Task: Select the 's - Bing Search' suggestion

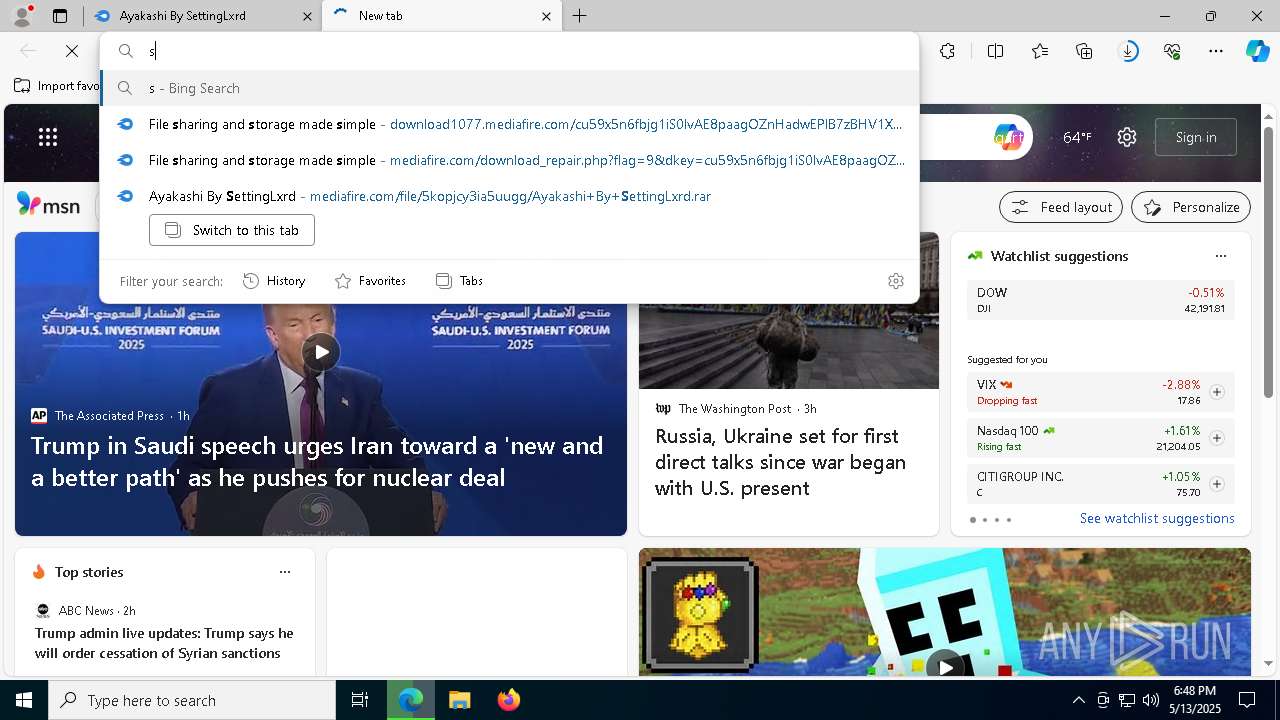Action: click(510, 88)
